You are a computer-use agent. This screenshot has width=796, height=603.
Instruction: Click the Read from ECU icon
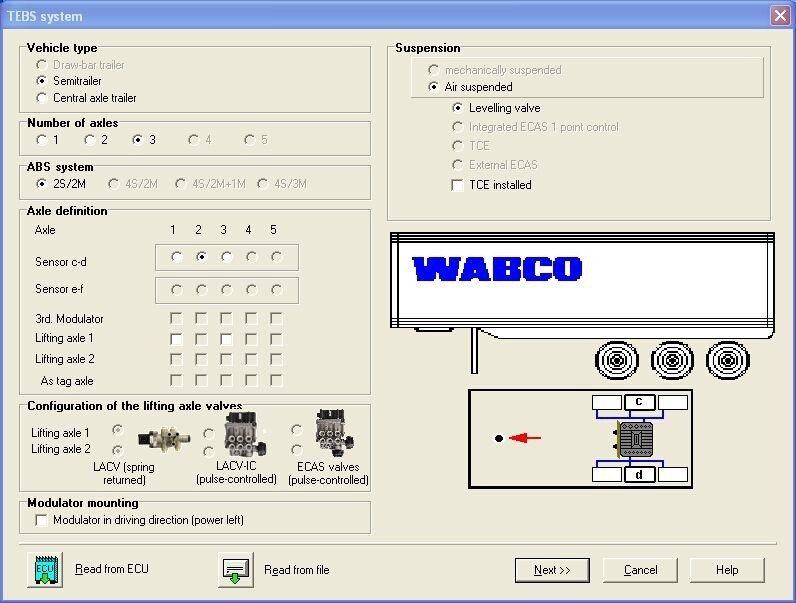coord(45,570)
